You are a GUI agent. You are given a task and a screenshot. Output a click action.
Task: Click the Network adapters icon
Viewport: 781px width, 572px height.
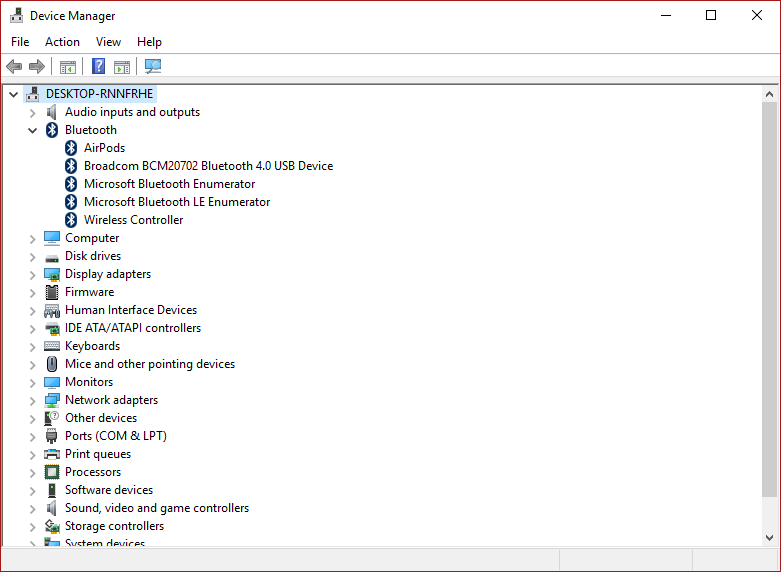point(52,400)
